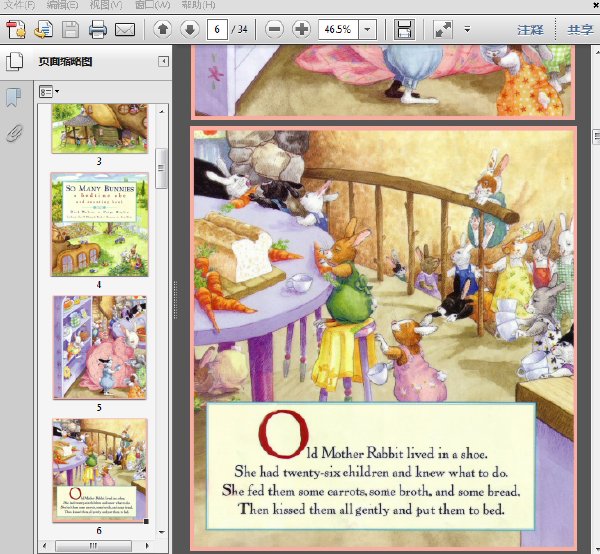The height and width of the screenshot is (554, 600).
Task: Click the navigation pane splitter grip
Action: tap(175, 300)
